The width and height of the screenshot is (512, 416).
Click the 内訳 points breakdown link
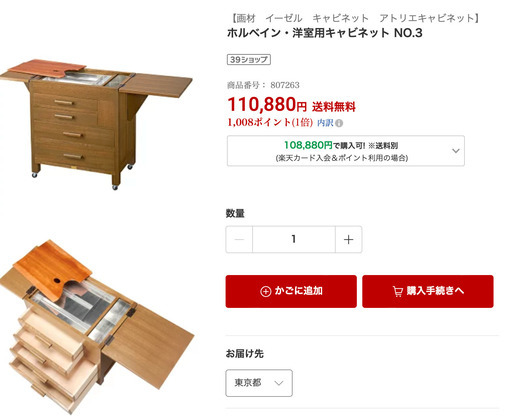coord(325,123)
